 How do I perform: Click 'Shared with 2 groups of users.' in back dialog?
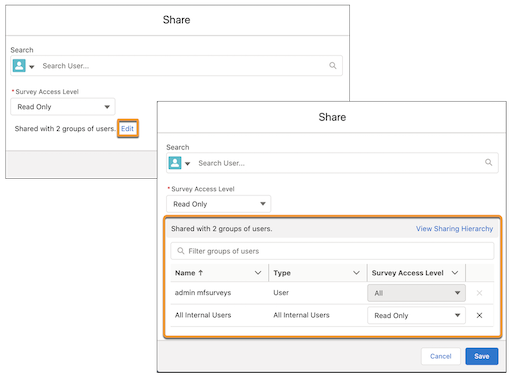coord(65,129)
